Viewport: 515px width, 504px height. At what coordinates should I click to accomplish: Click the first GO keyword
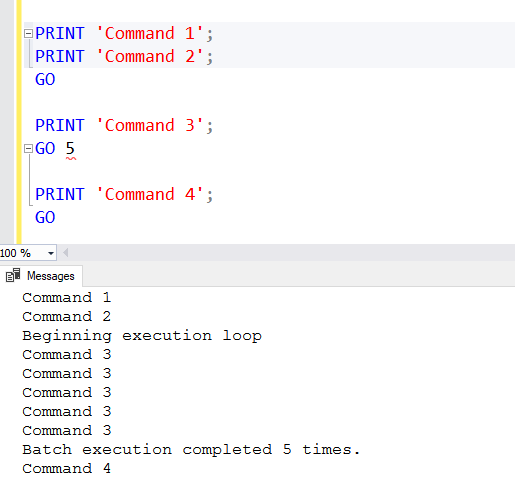click(x=45, y=79)
